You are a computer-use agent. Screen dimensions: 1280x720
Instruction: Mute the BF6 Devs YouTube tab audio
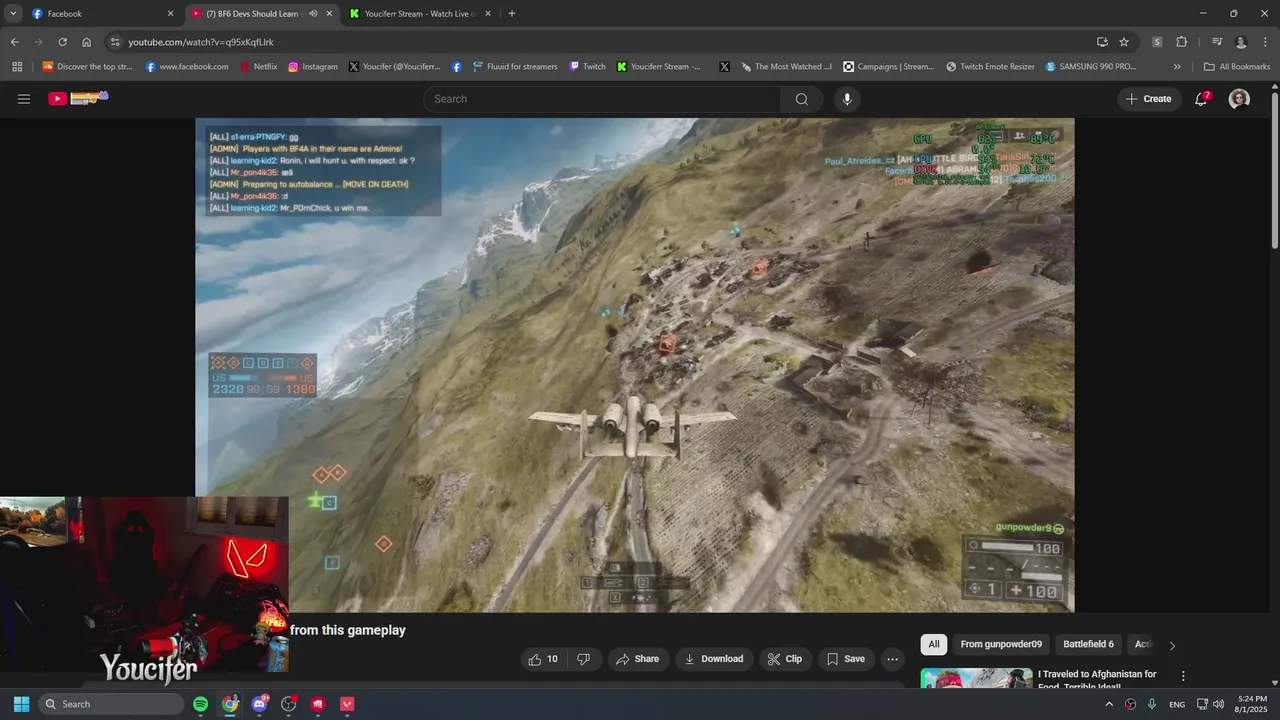(x=313, y=14)
